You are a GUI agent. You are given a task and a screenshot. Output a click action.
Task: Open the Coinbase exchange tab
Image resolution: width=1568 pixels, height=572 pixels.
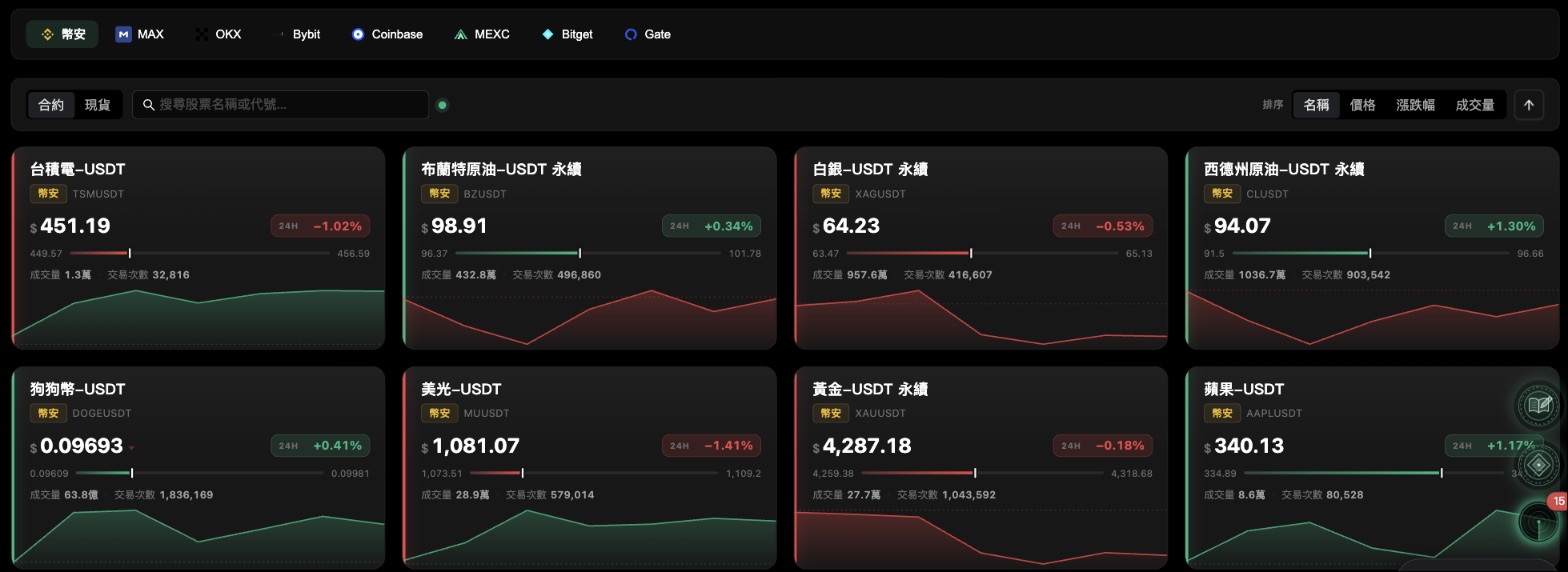387,34
